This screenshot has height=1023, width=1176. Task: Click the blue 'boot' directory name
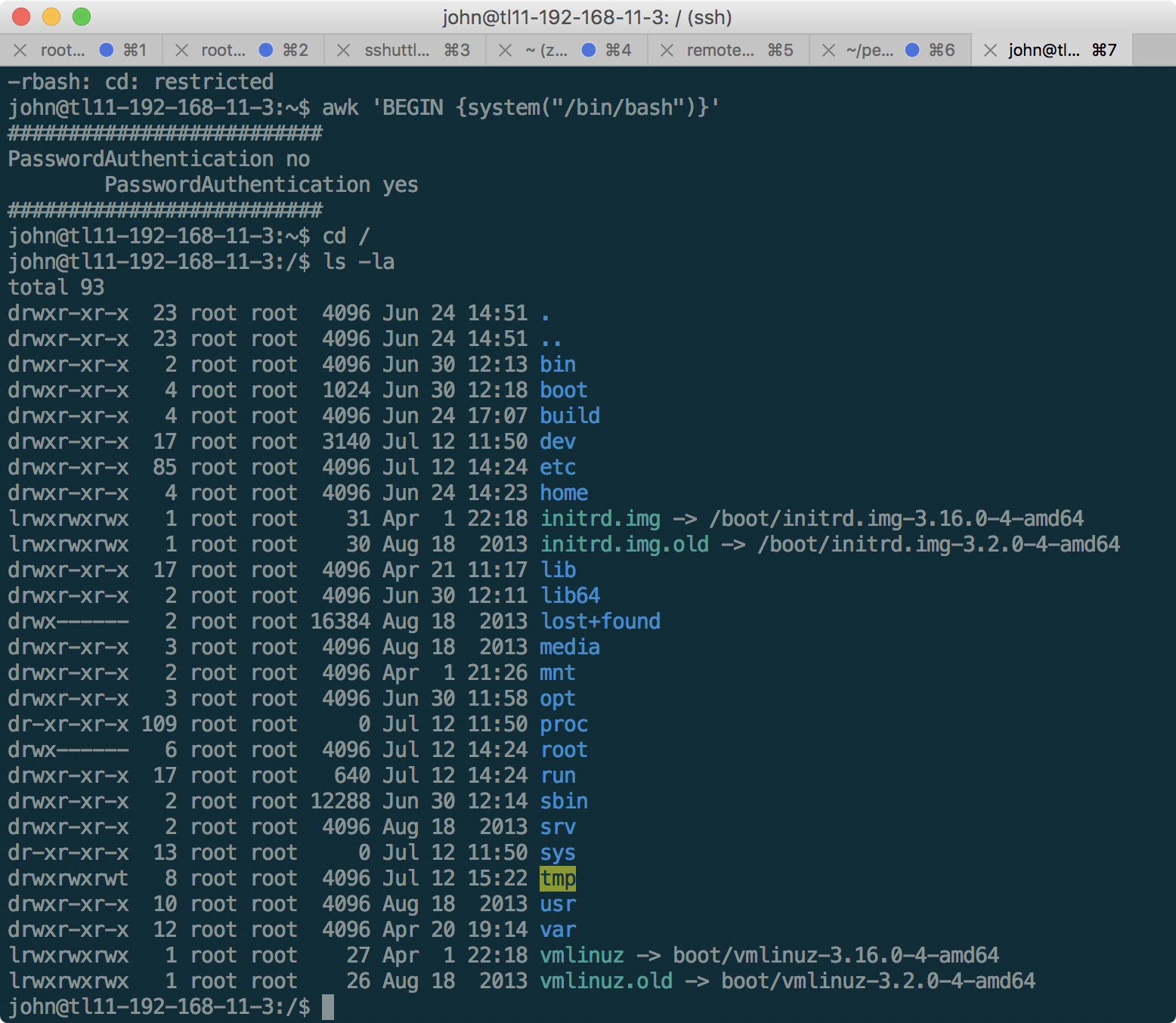564,390
